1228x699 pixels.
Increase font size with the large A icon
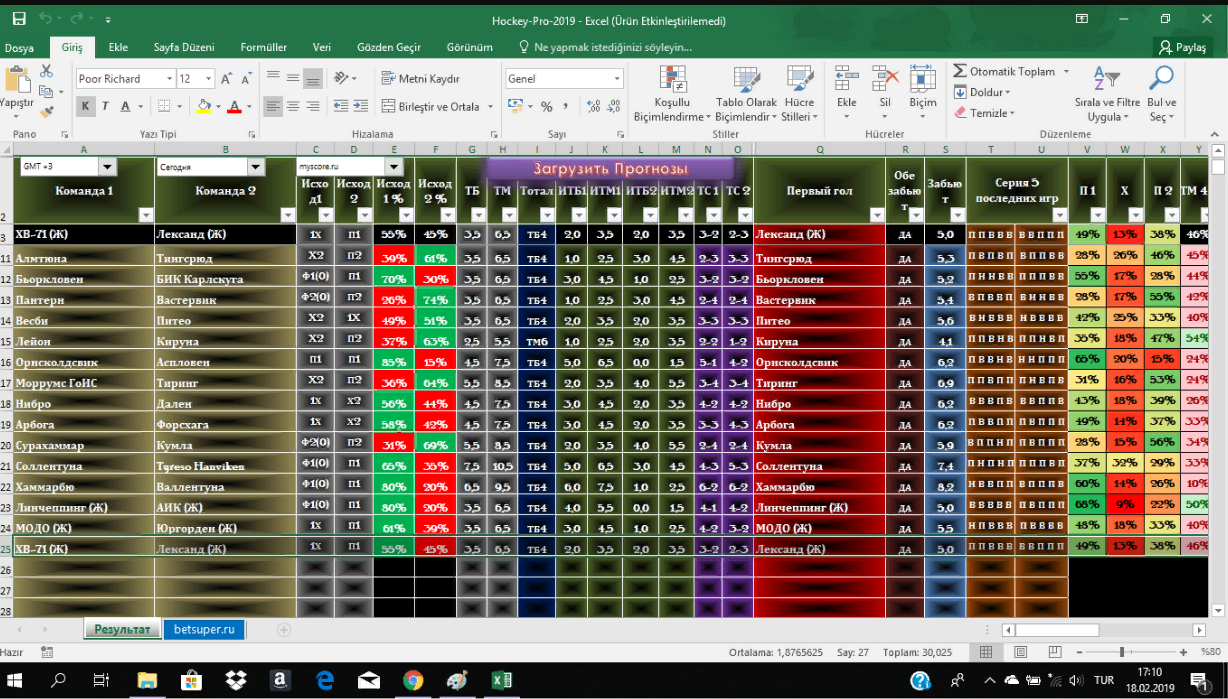(227, 79)
